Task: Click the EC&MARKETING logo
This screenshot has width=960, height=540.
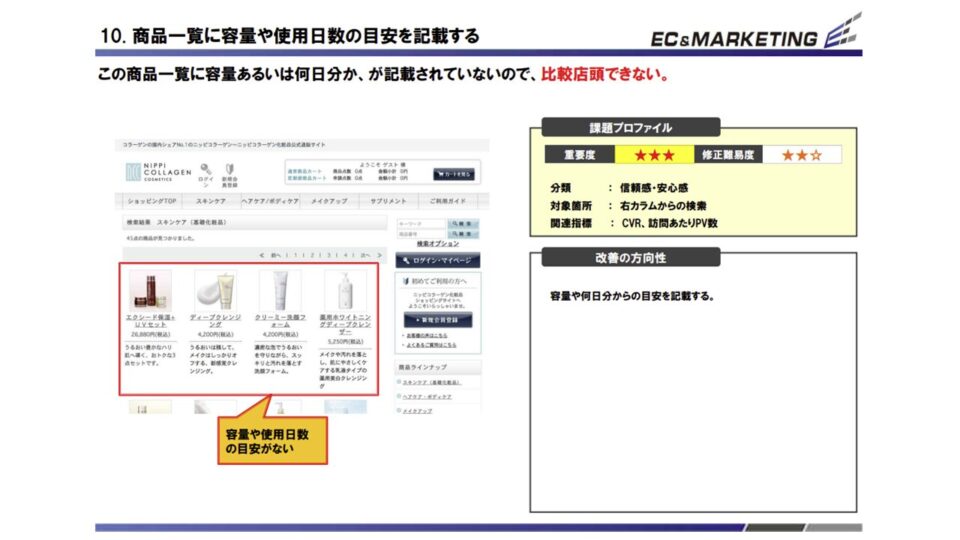Action: (x=755, y=32)
